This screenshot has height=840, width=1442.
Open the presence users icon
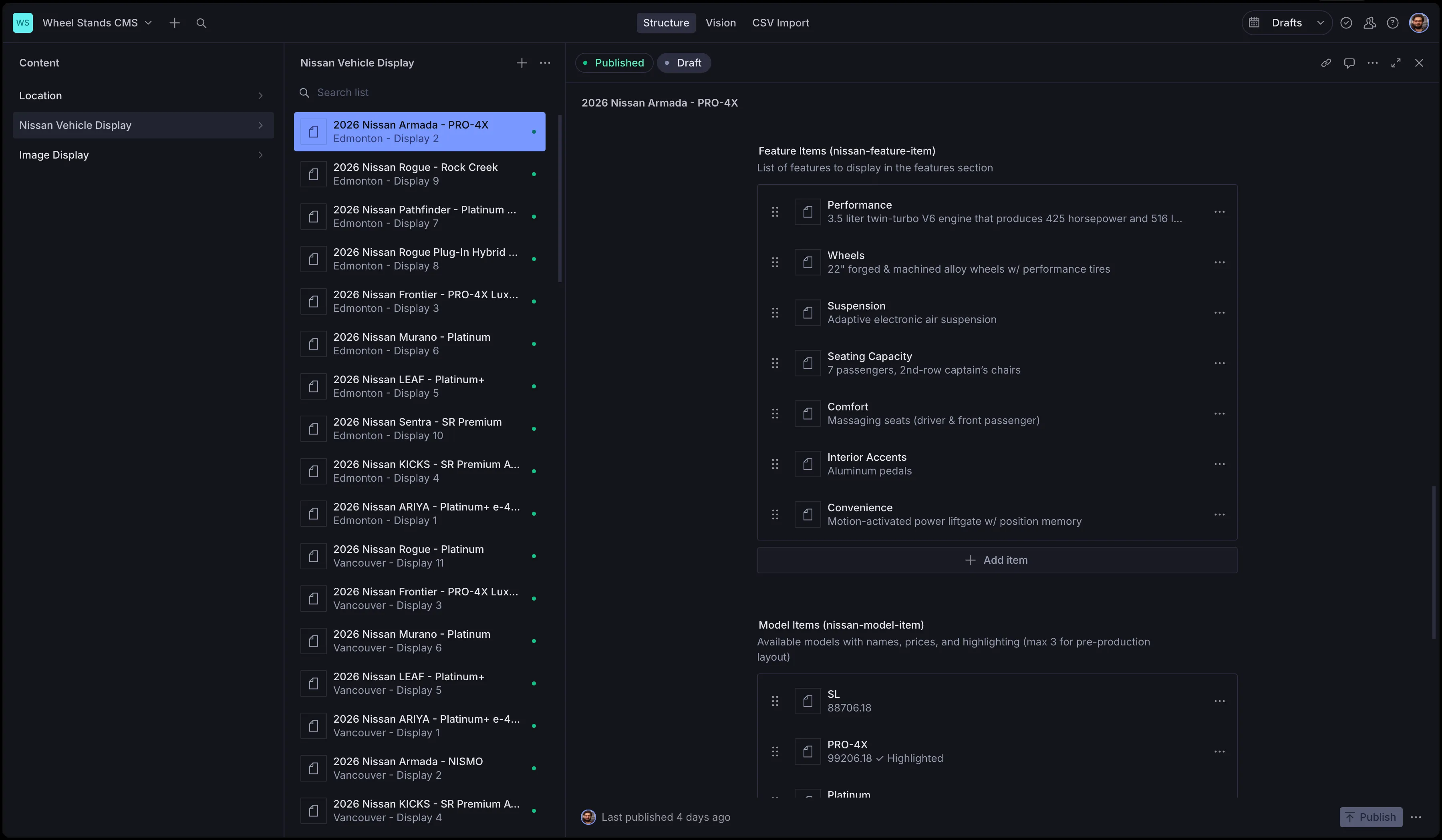[x=1369, y=23]
